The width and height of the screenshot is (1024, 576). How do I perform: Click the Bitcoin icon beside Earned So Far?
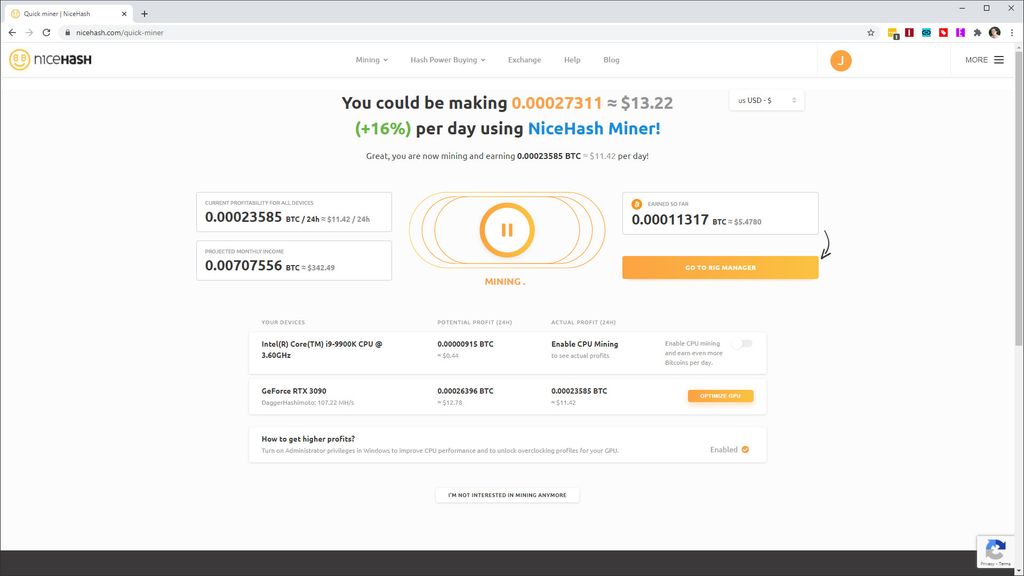pos(637,203)
